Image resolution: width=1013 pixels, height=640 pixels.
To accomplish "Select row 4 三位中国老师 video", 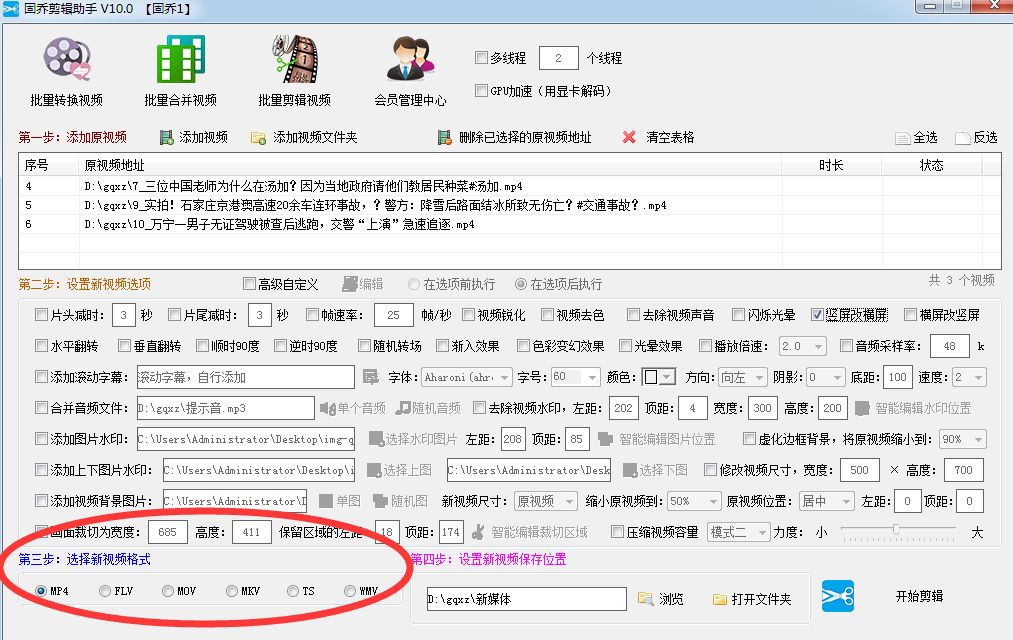I will pos(510,187).
